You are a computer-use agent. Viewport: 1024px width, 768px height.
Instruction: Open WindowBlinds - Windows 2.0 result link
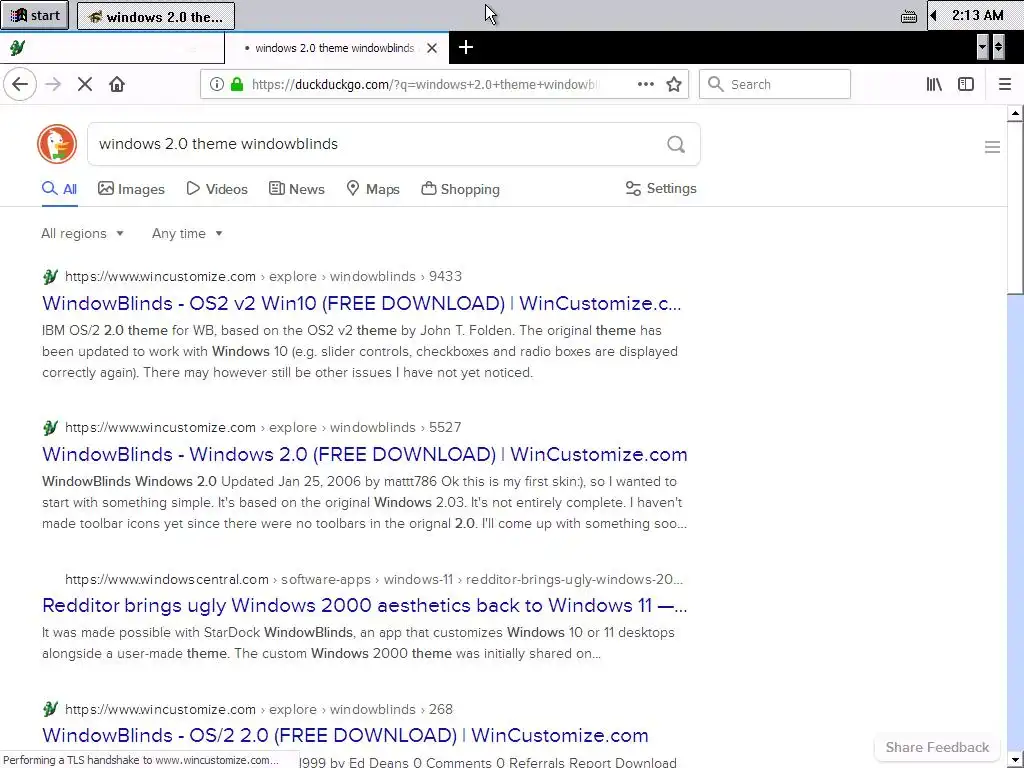364,455
